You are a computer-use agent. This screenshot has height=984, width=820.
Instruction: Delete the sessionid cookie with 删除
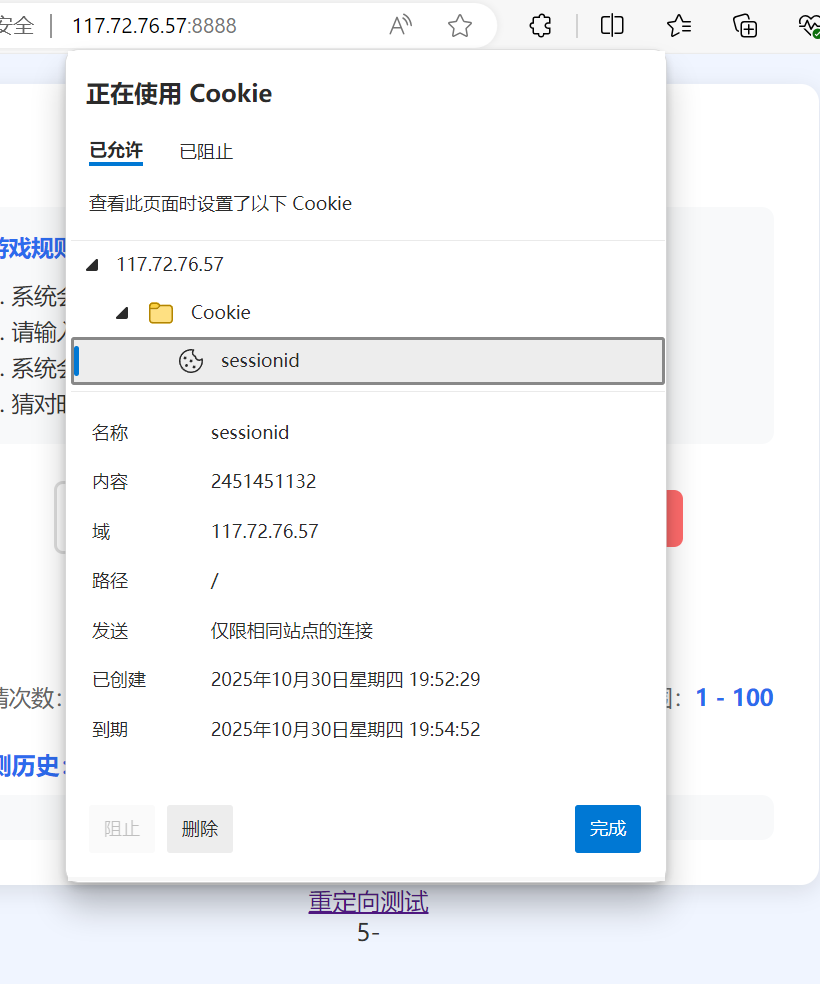pyautogui.click(x=199, y=829)
